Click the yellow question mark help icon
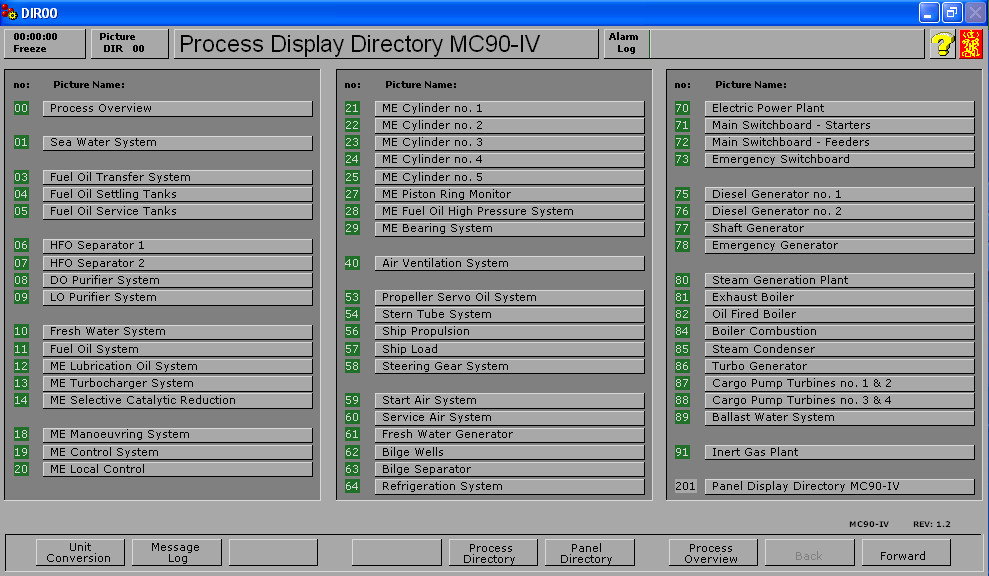This screenshot has height=576, width=989. click(941, 44)
